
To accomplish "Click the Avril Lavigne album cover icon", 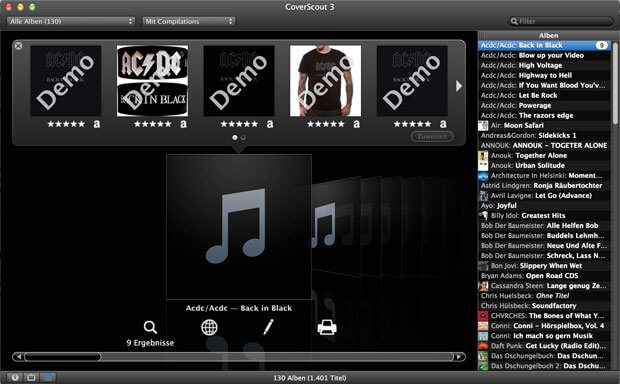I will click(483, 196).
